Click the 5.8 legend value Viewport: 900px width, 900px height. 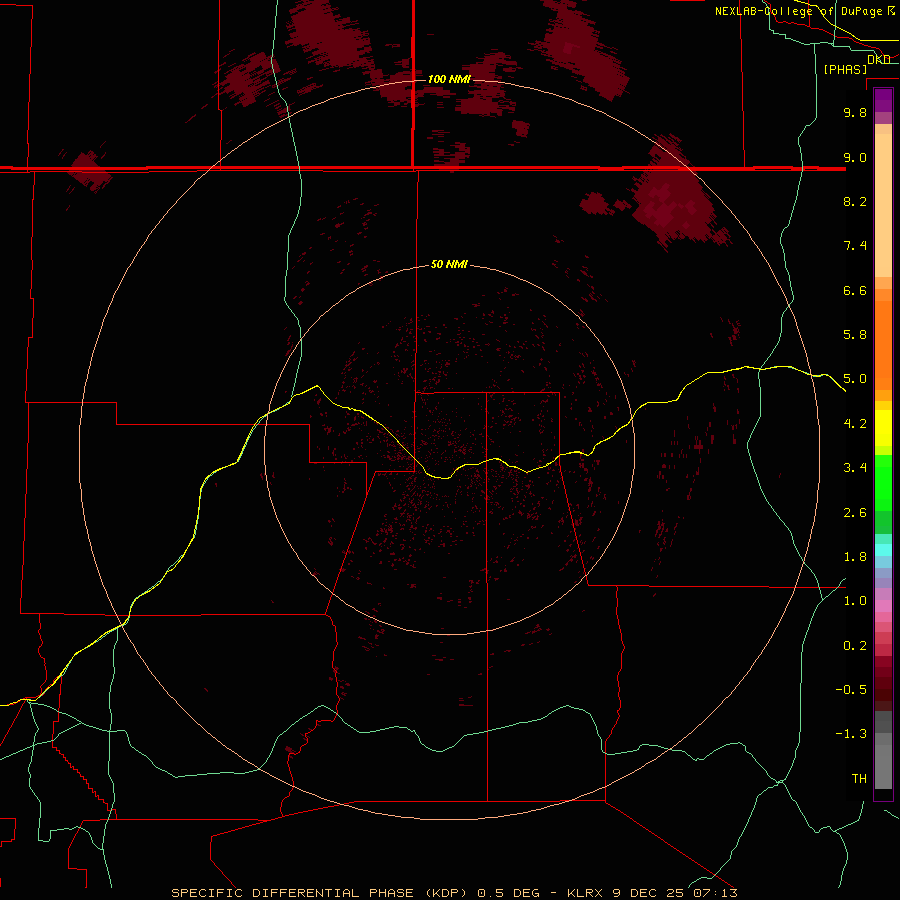tap(855, 335)
